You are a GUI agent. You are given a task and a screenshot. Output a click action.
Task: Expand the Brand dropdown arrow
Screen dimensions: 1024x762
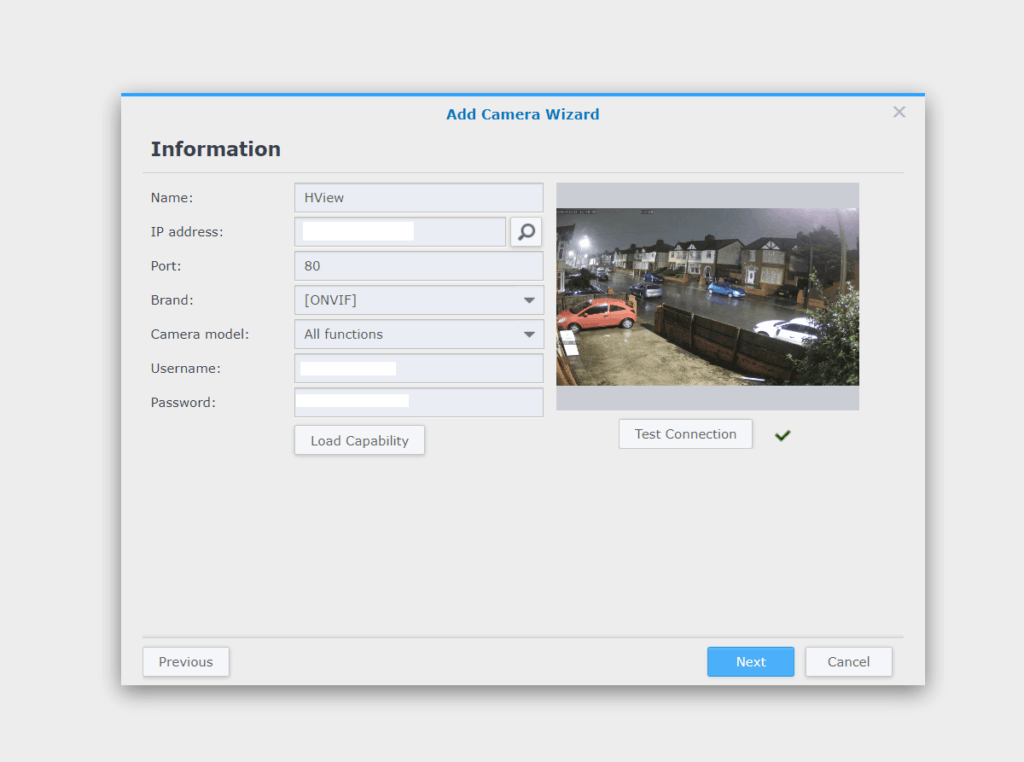pyautogui.click(x=529, y=300)
